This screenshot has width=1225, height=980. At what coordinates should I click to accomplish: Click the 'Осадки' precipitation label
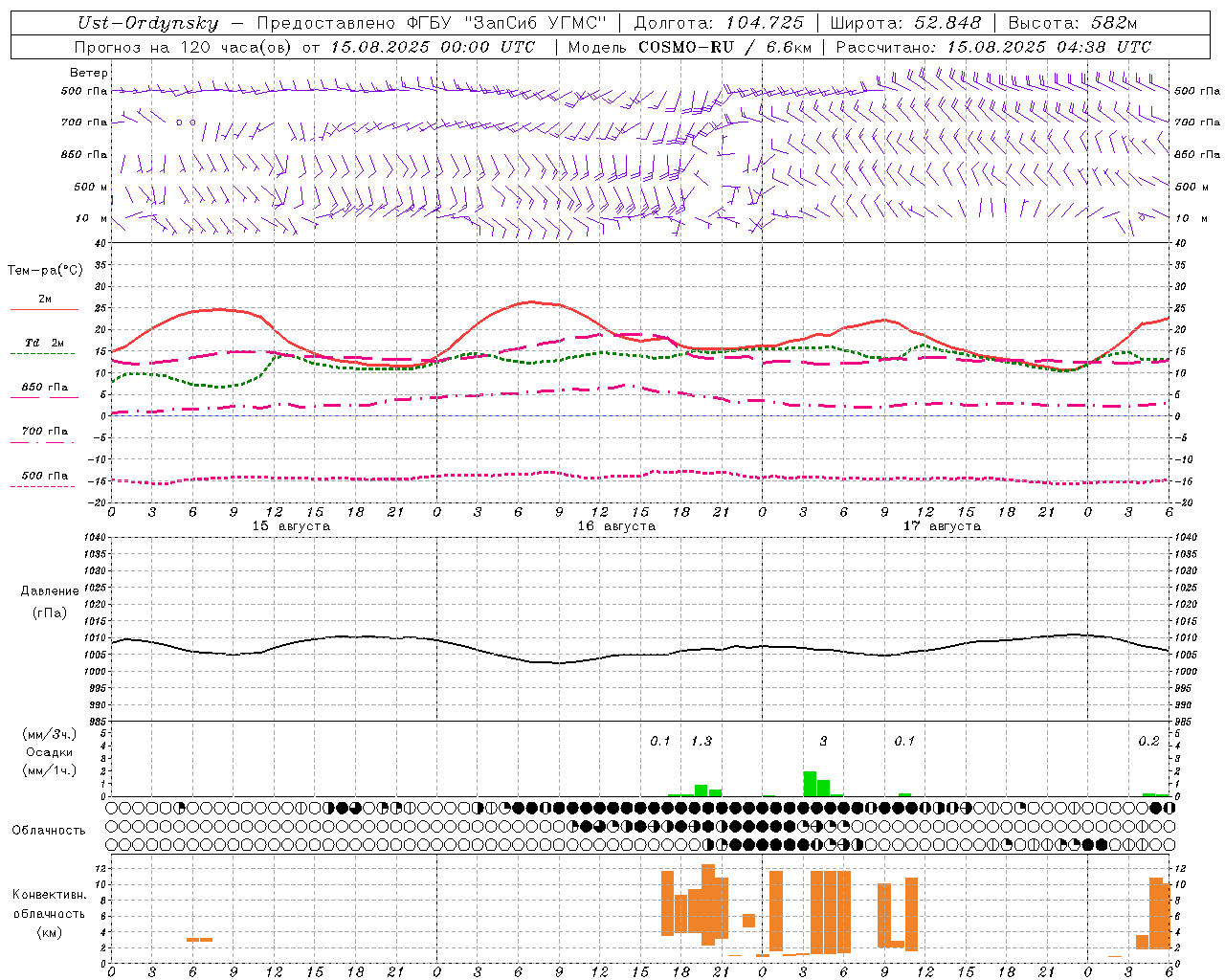(x=50, y=752)
